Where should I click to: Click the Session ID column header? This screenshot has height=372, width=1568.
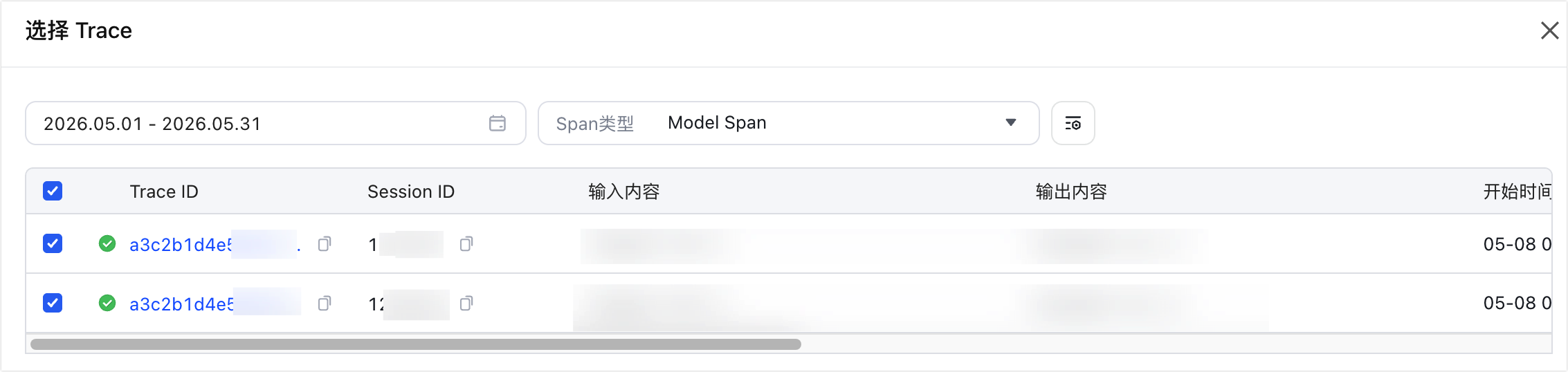[x=411, y=192]
